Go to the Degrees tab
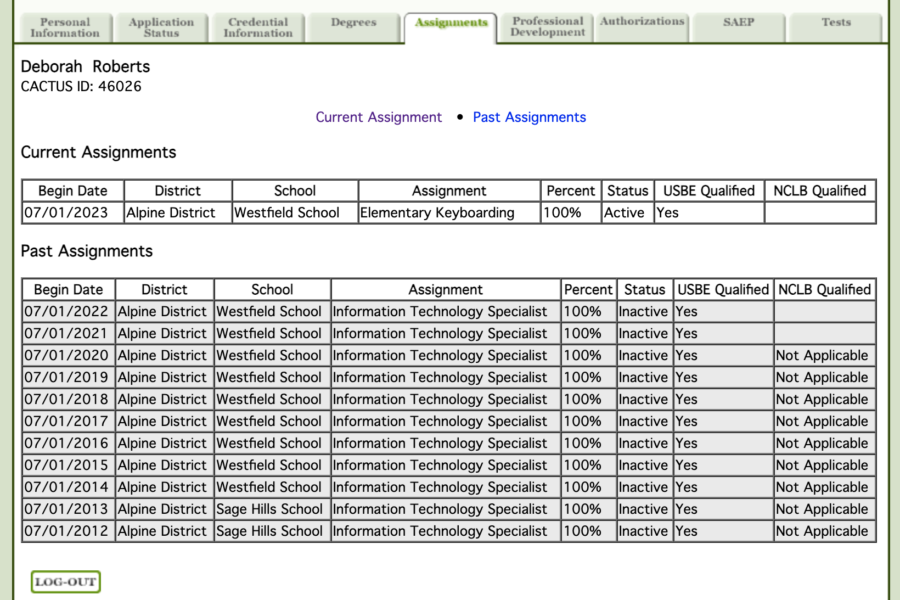This screenshot has width=900, height=600. point(354,28)
